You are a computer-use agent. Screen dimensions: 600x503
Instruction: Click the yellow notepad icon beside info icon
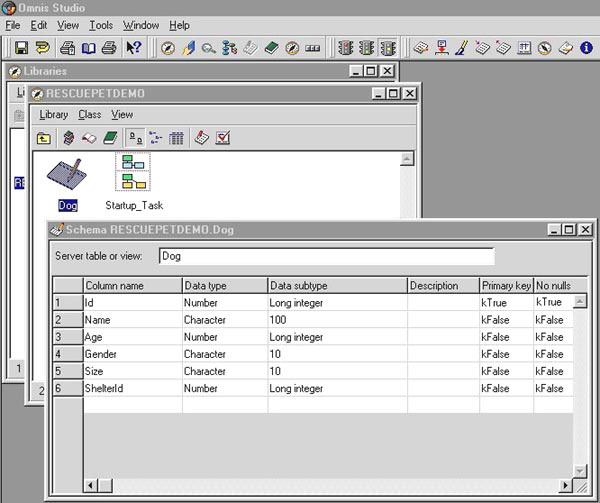pos(566,48)
